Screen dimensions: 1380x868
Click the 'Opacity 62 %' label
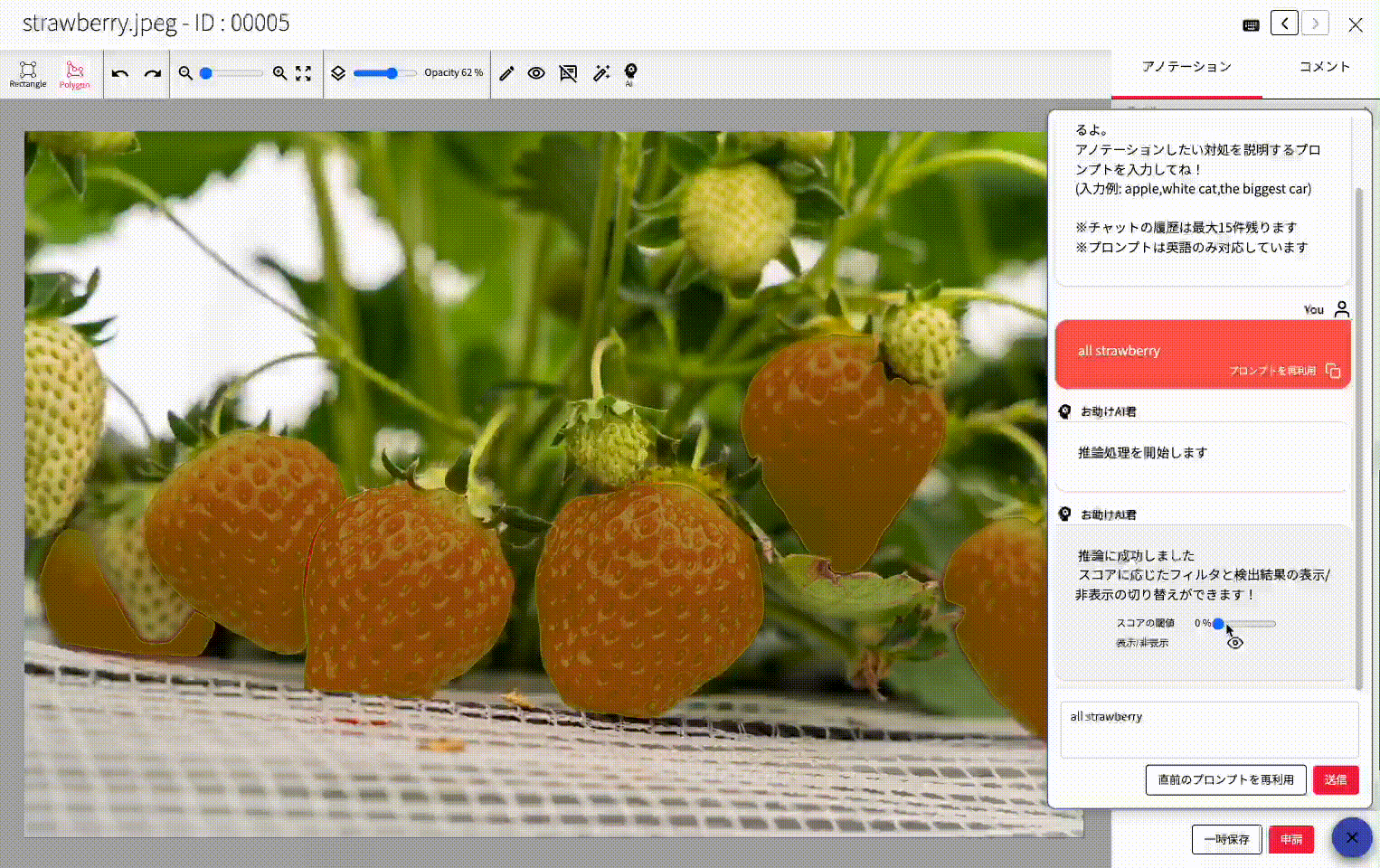tap(453, 72)
